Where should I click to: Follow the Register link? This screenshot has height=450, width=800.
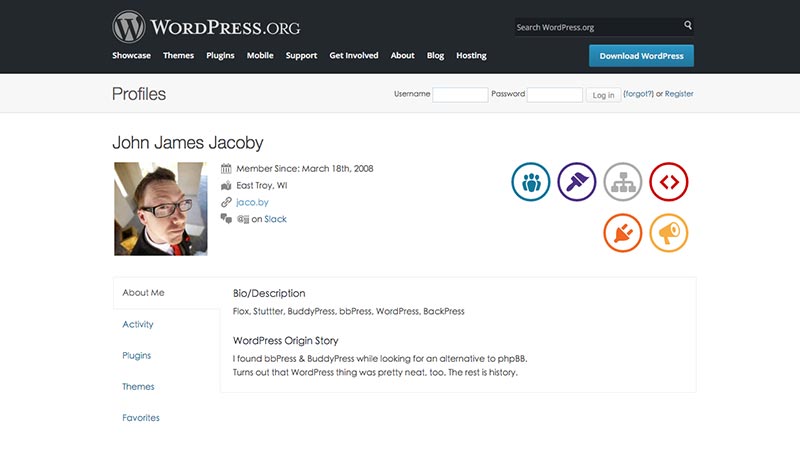[679, 94]
